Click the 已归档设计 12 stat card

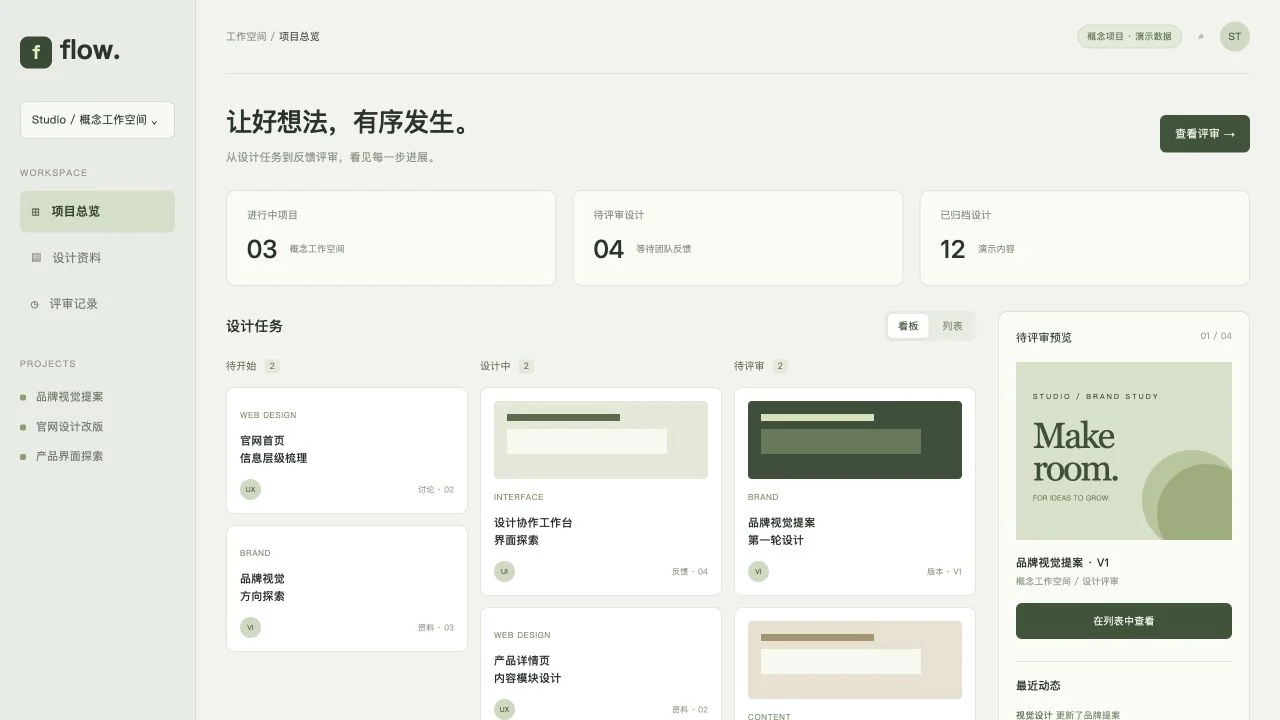click(x=1085, y=238)
